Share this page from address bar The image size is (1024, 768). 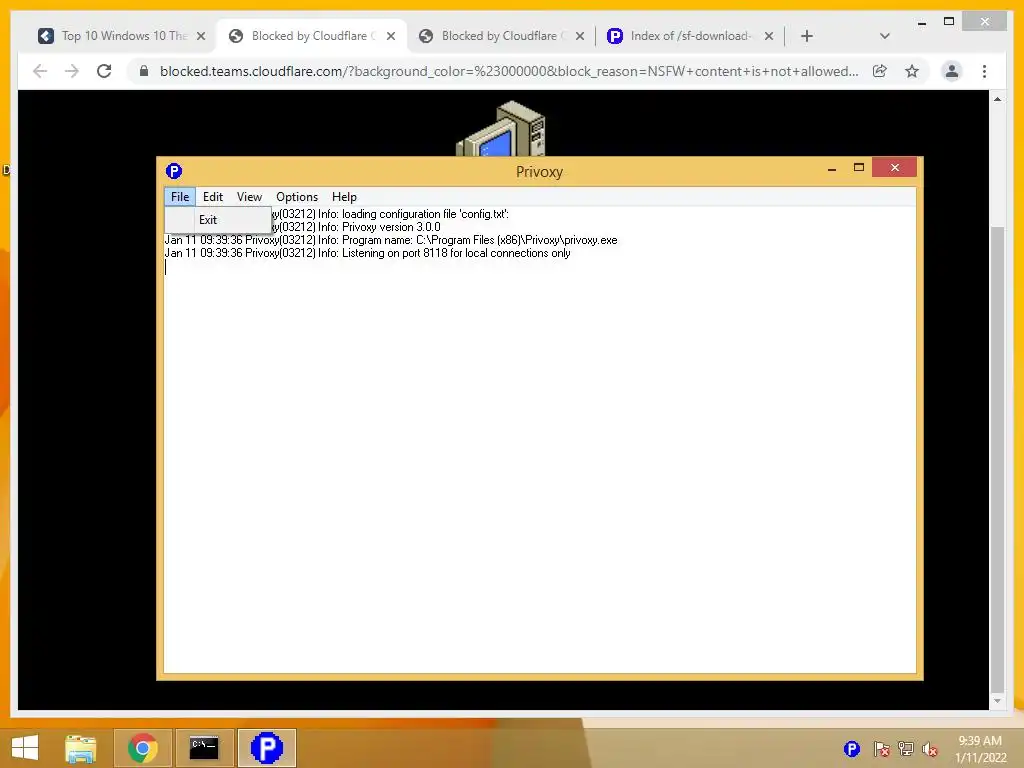tap(880, 71)
